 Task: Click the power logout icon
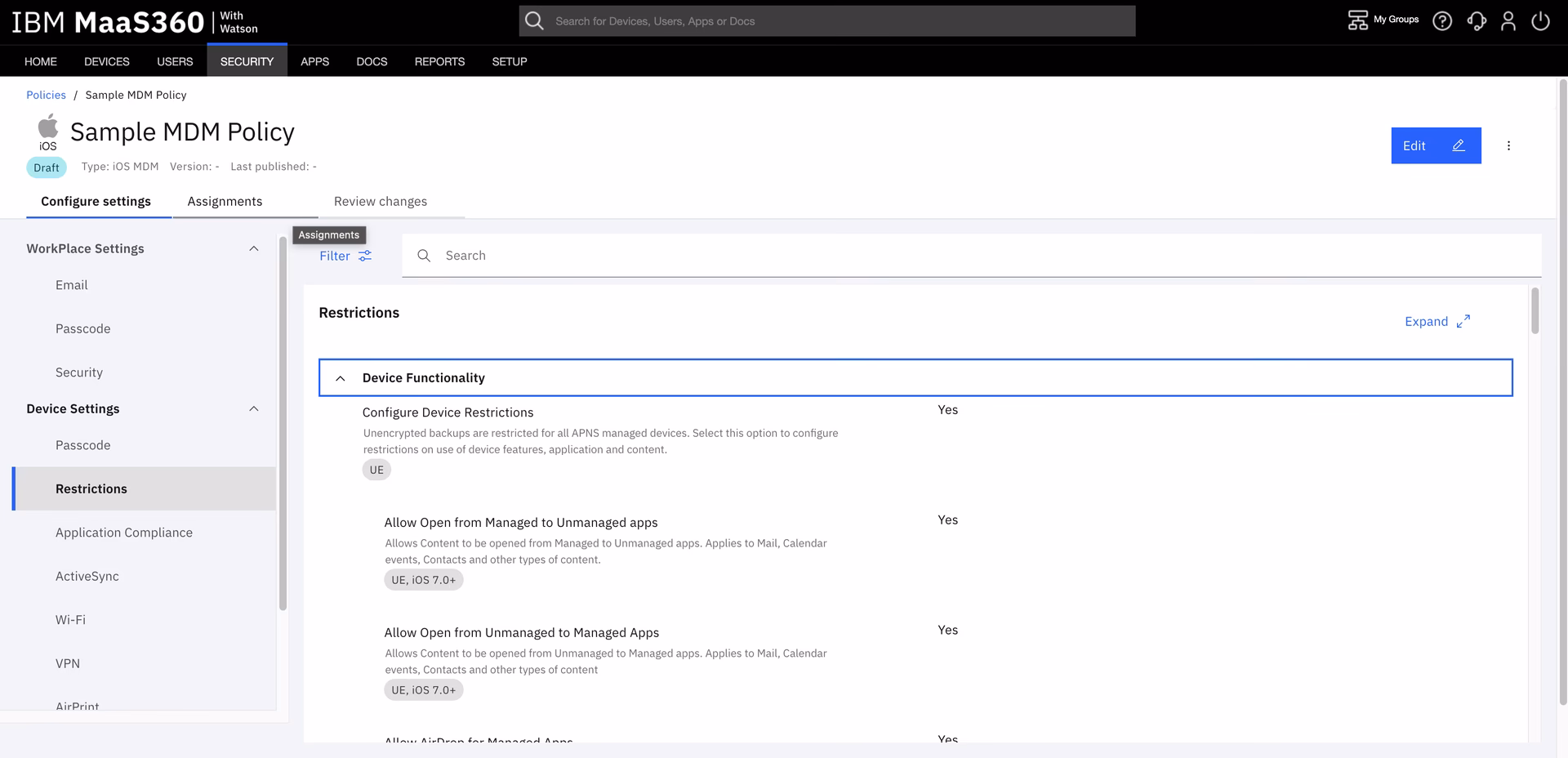pyautogui.click(x=1540, y=21)
